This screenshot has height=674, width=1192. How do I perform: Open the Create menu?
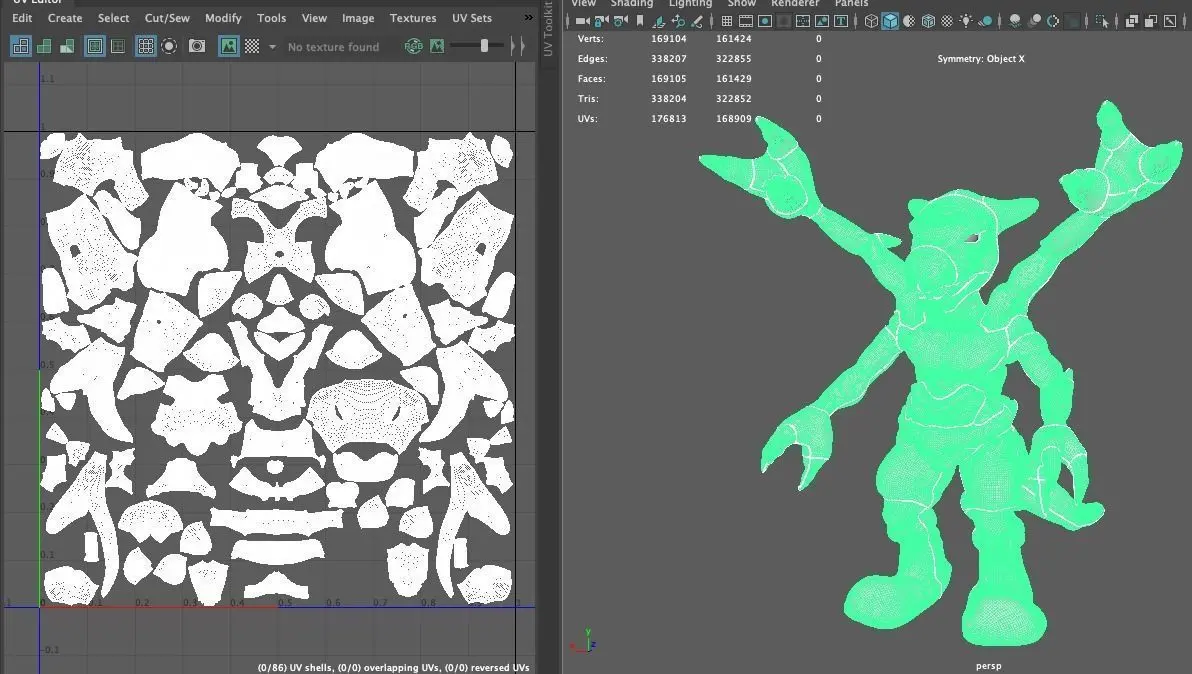(65, 17)
